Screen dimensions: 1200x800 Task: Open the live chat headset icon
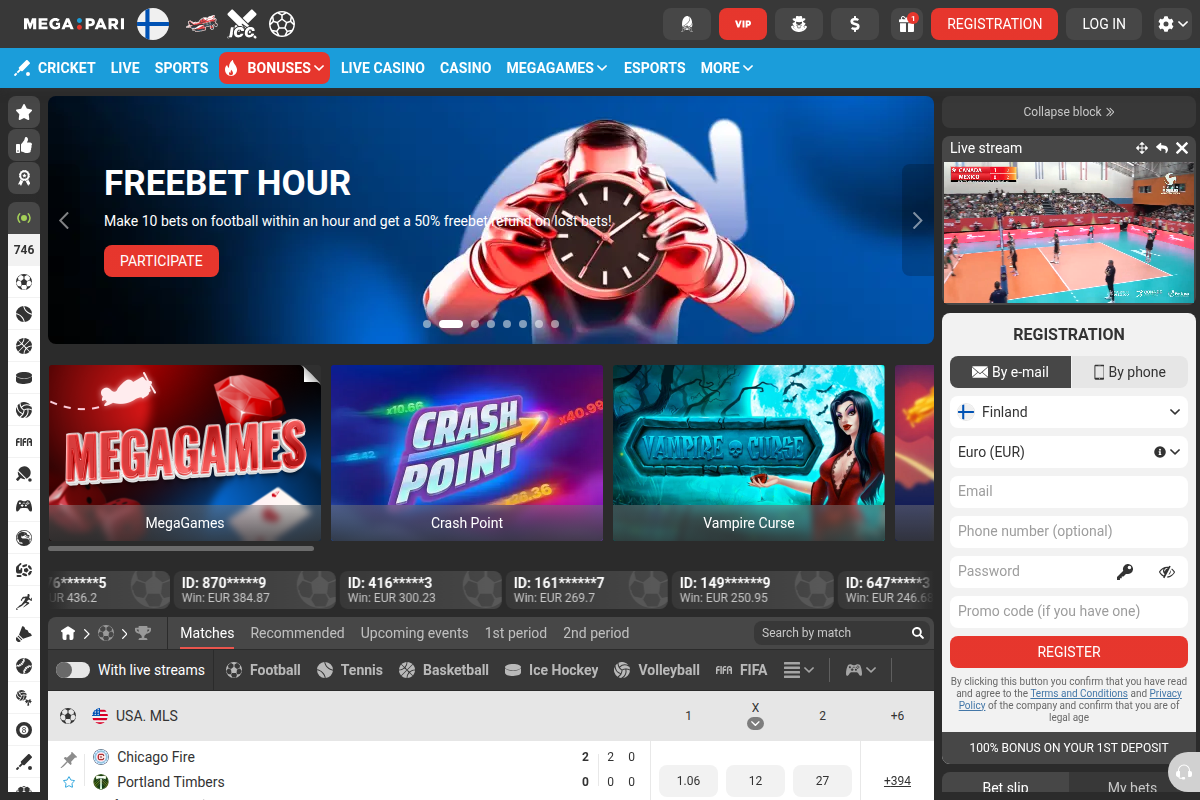point(1183,773)
